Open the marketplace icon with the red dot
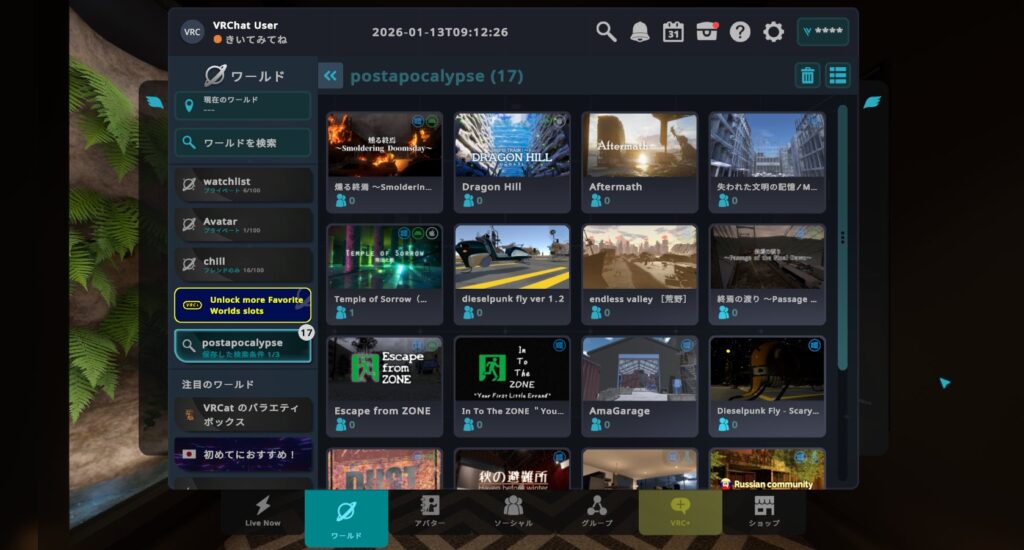This screenshot has height=550, width=1024. pyautogui.click(x=707, y=32)
